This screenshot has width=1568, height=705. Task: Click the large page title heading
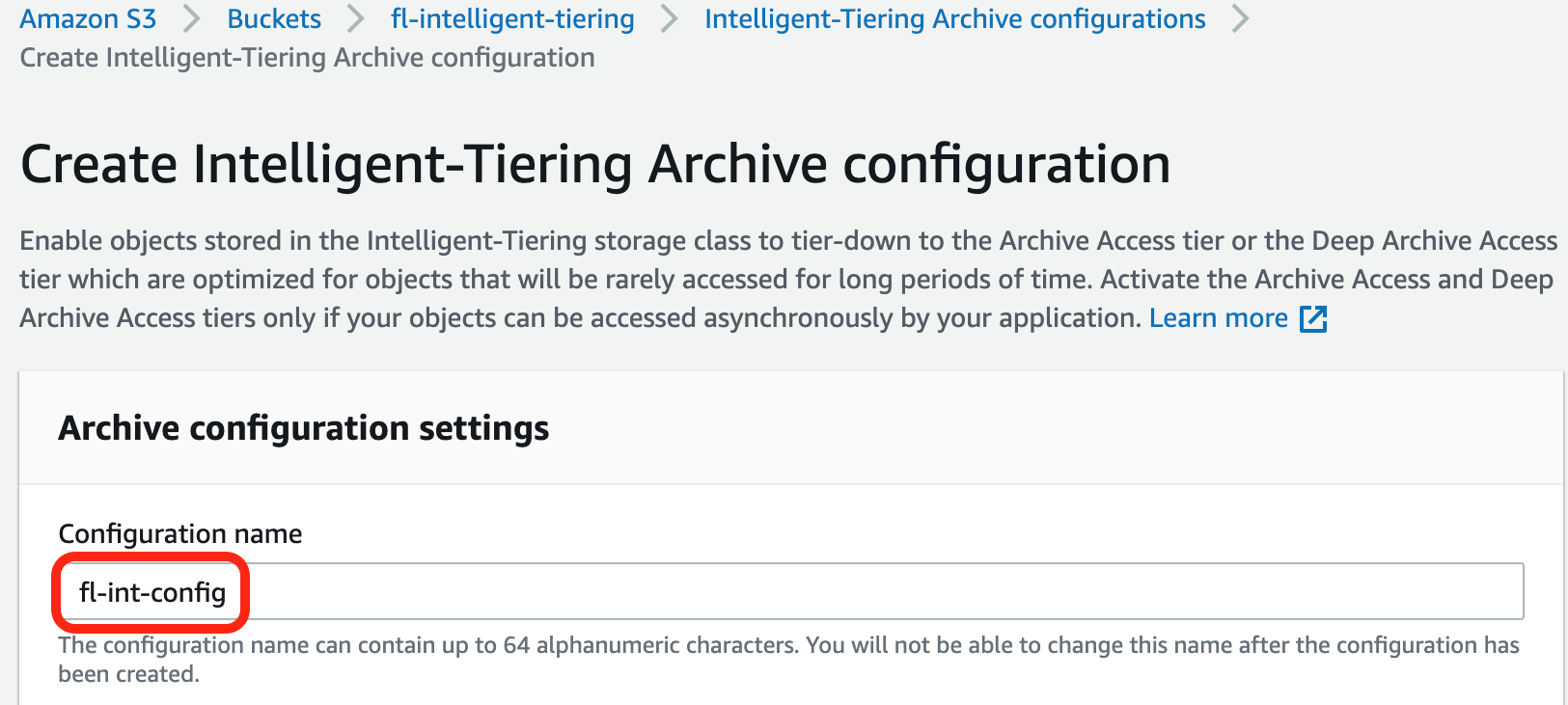tap(594, 164)
